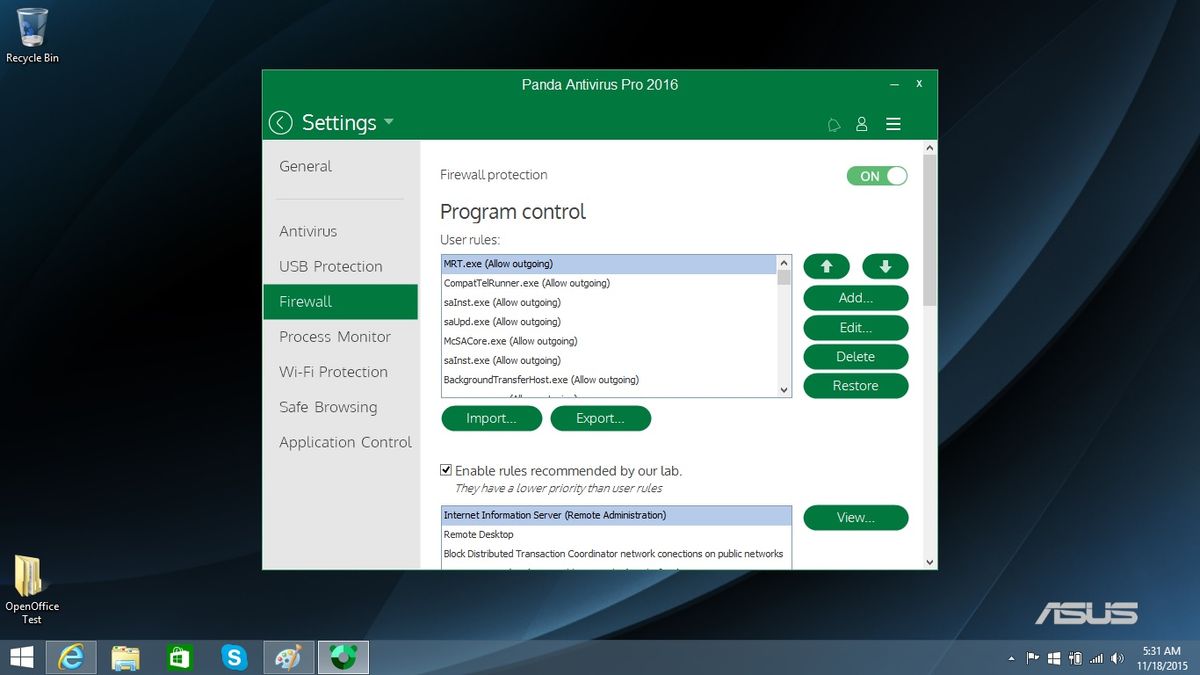Screen dimensions: 1200x675
Task: Click the View... button for lab rules
Action: tap(856, 518)
